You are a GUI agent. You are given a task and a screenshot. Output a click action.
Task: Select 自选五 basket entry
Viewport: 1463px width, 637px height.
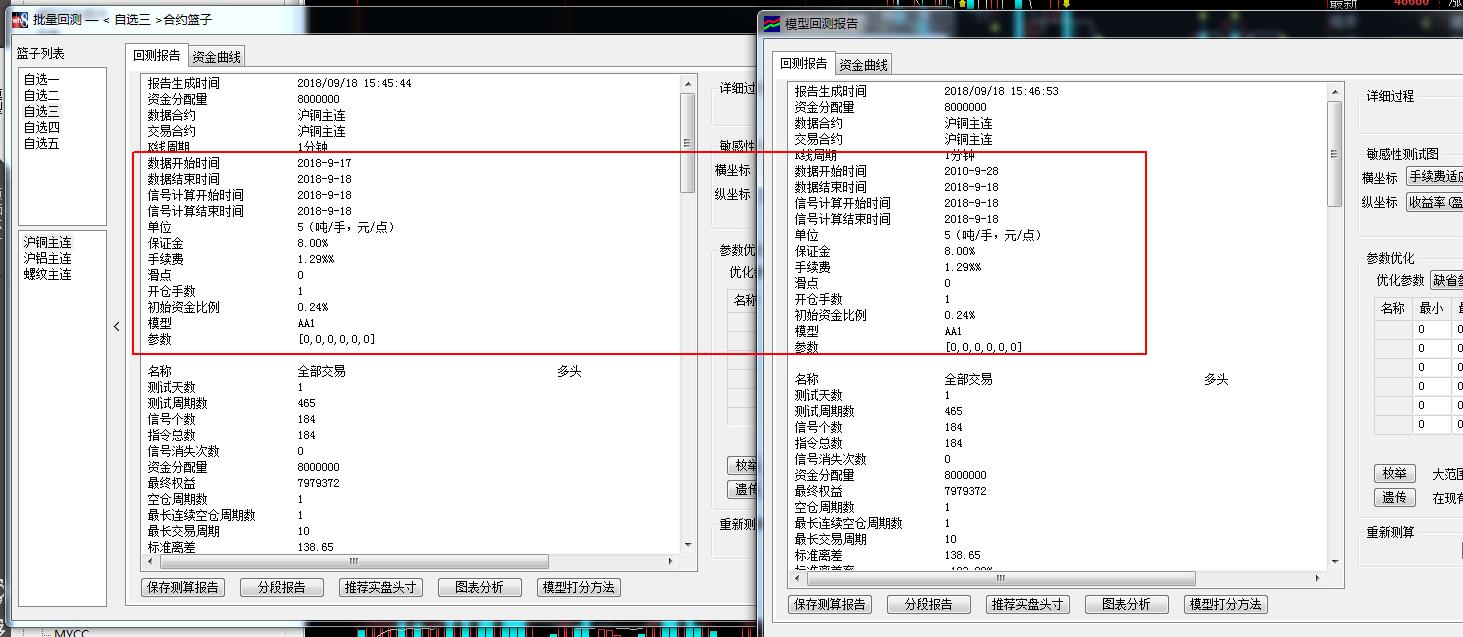[42, 144]
